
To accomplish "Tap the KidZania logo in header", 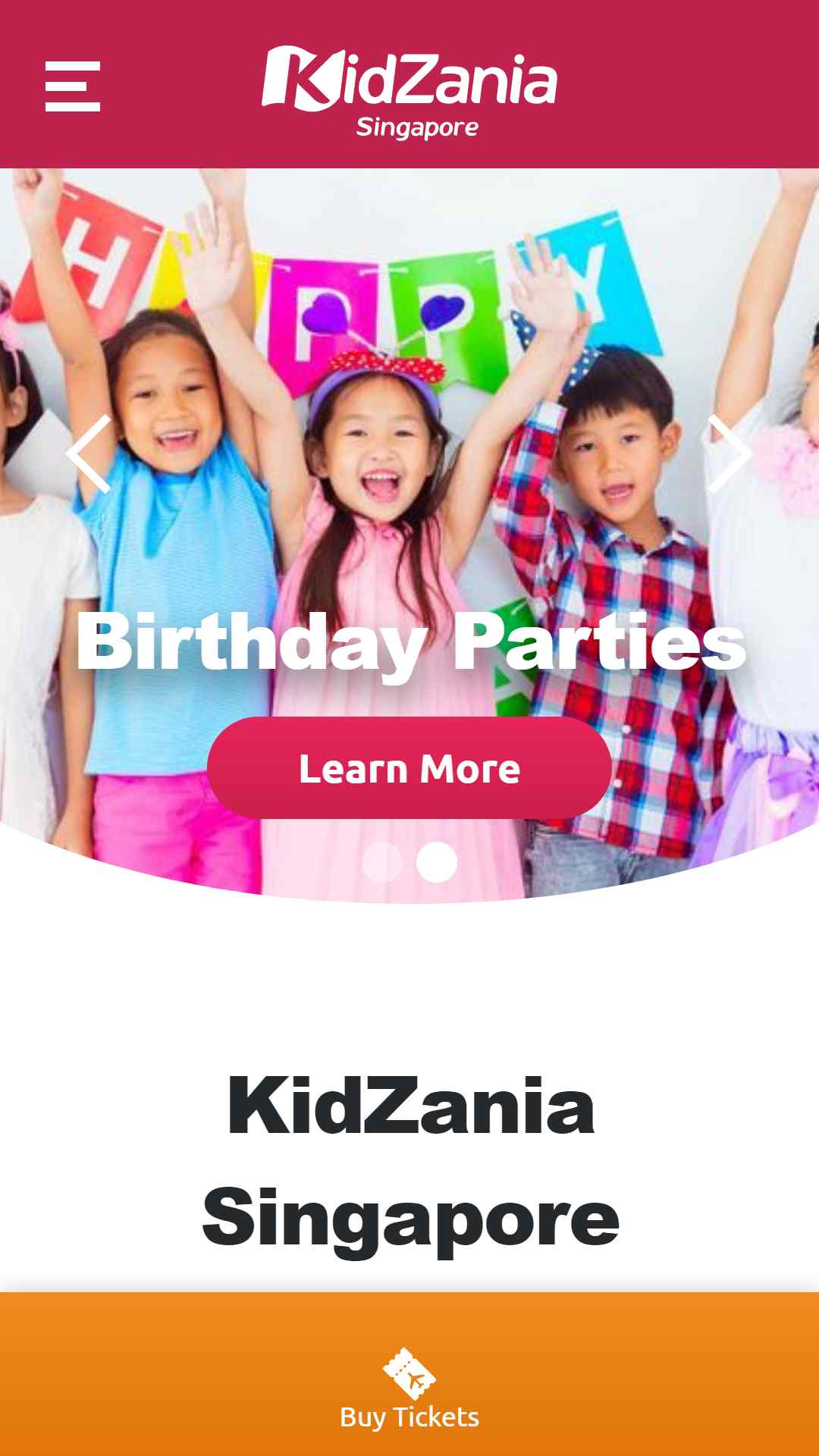I will pos(409,93).
